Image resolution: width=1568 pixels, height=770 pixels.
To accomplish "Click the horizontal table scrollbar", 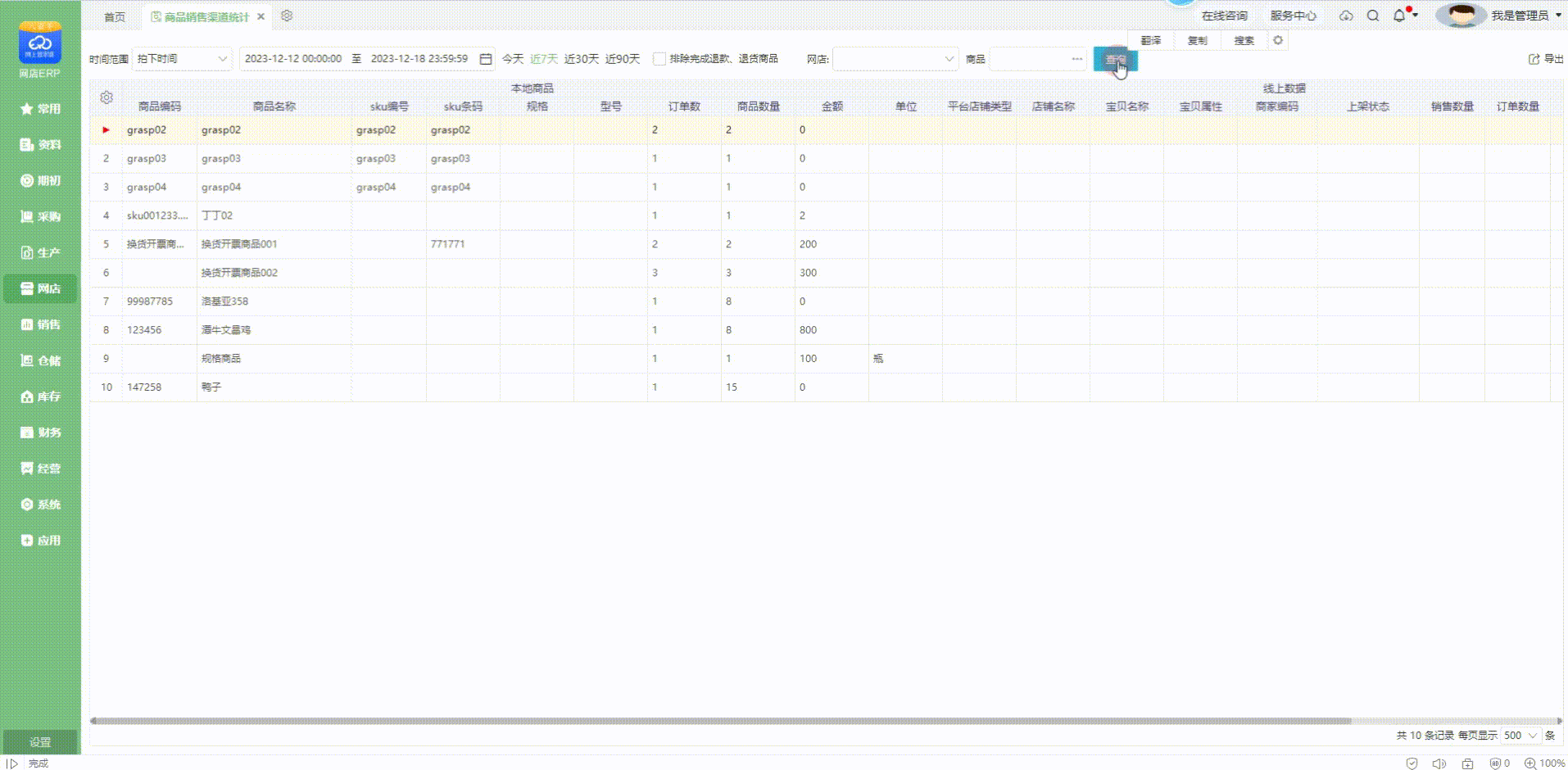I will (721, 721).
